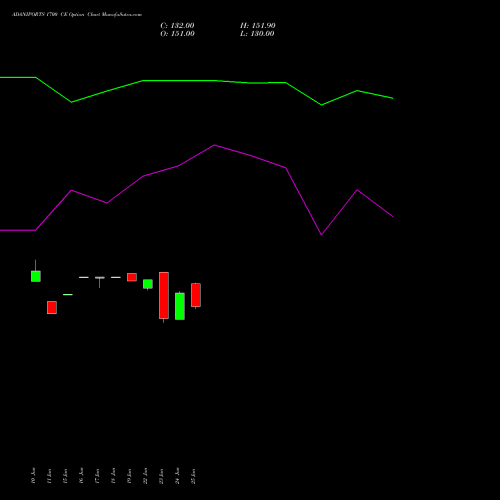This screenshot has height=500, width=500.
Task: Click the tall green candlestick beside tallest red
Action: coord(180,306)
